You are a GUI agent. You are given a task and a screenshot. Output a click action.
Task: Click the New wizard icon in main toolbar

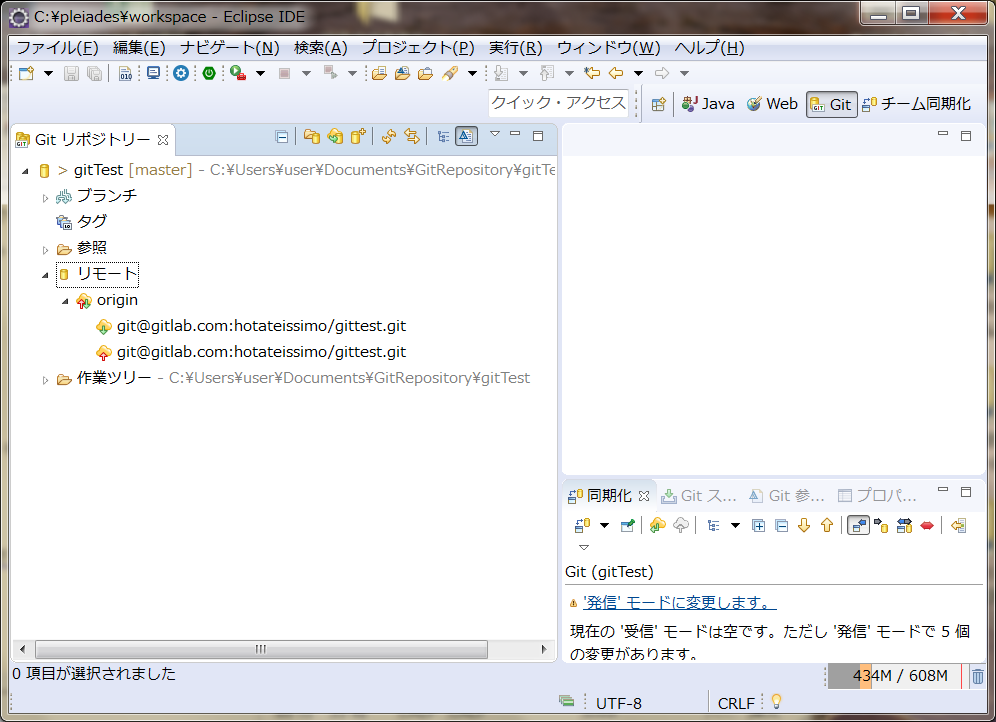[26, 73]
